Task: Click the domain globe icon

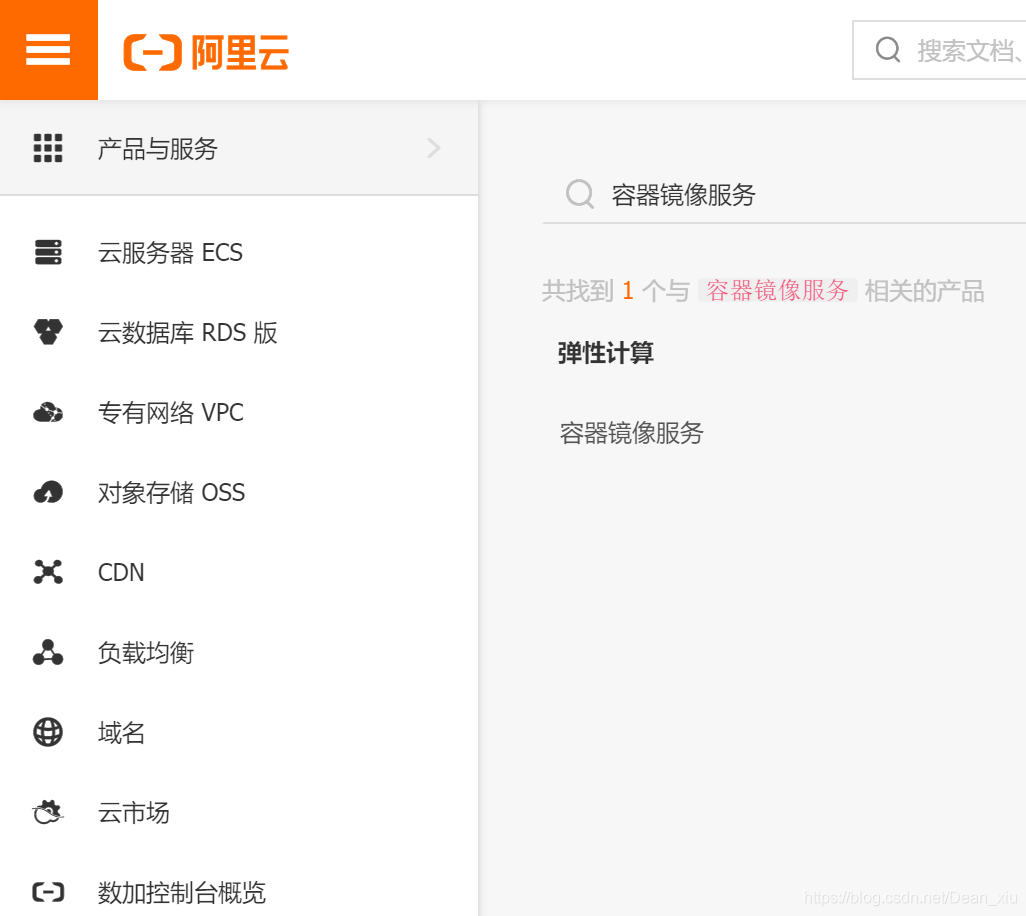Action: click(x=48, y=732)
